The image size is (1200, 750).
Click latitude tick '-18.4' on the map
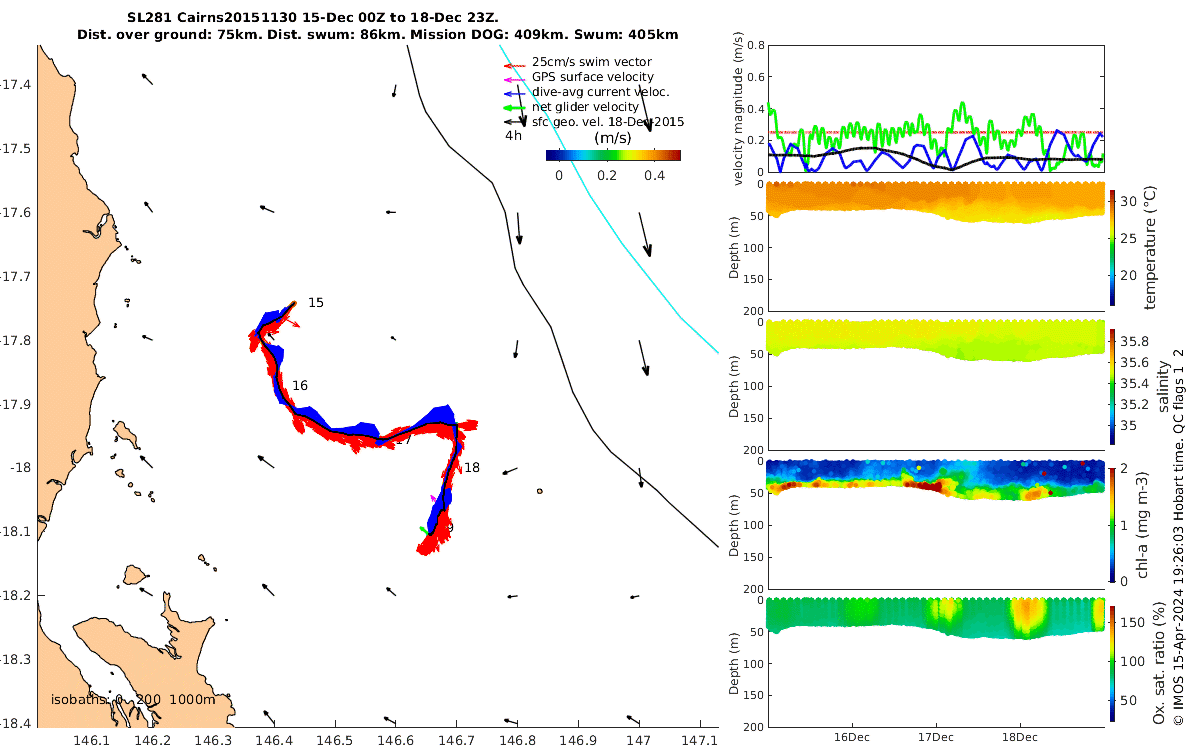click(15, 723)
